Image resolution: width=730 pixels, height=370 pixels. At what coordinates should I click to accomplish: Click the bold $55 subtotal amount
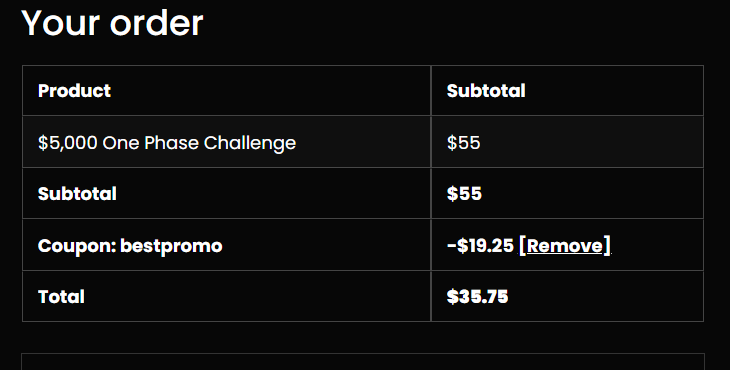click(464, 194)
